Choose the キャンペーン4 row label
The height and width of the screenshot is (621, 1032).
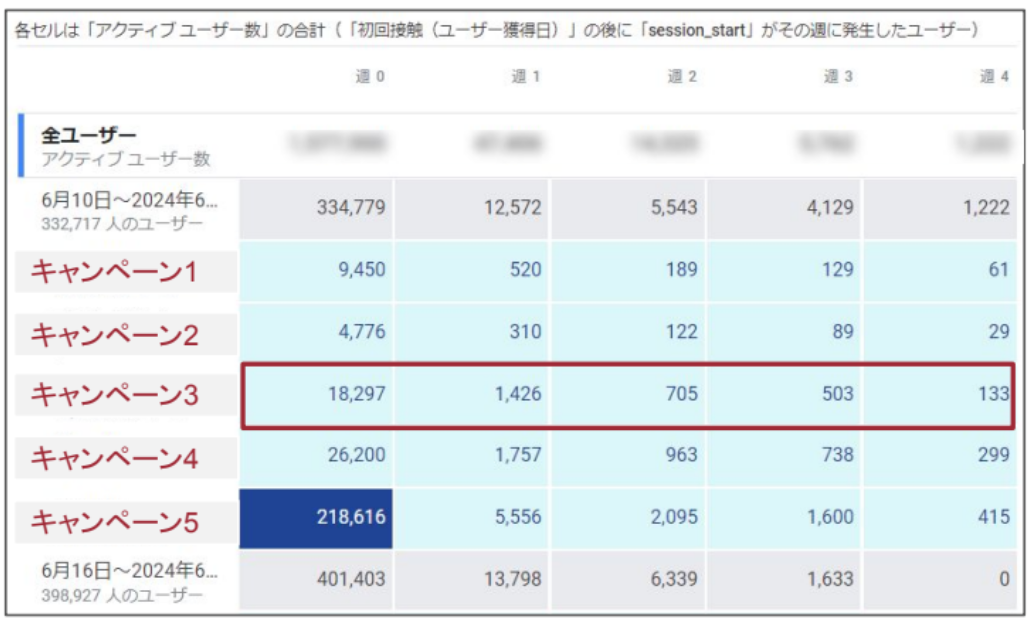point(115,458)
